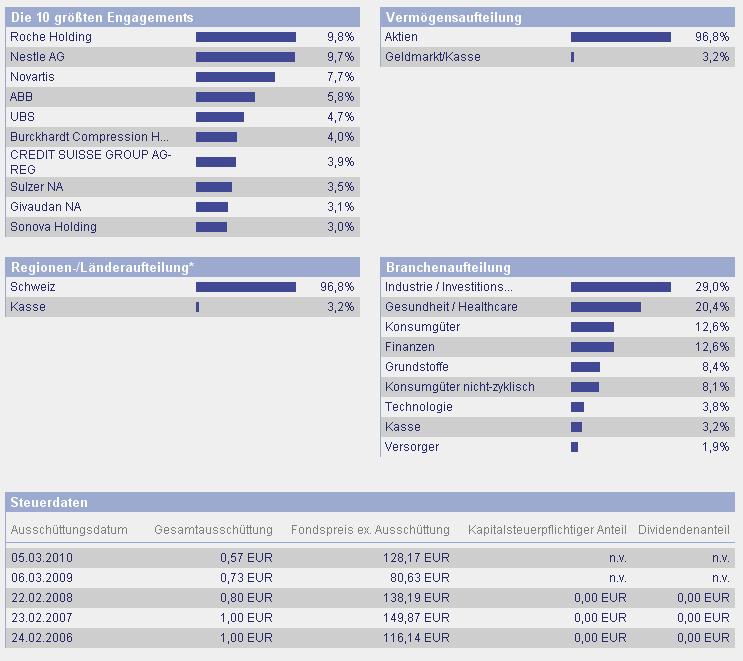This screenshot has height=661, width=743.
Task: Click the 29,0% Industrie value
Action: pyautogui.click(x=712, y=287)
